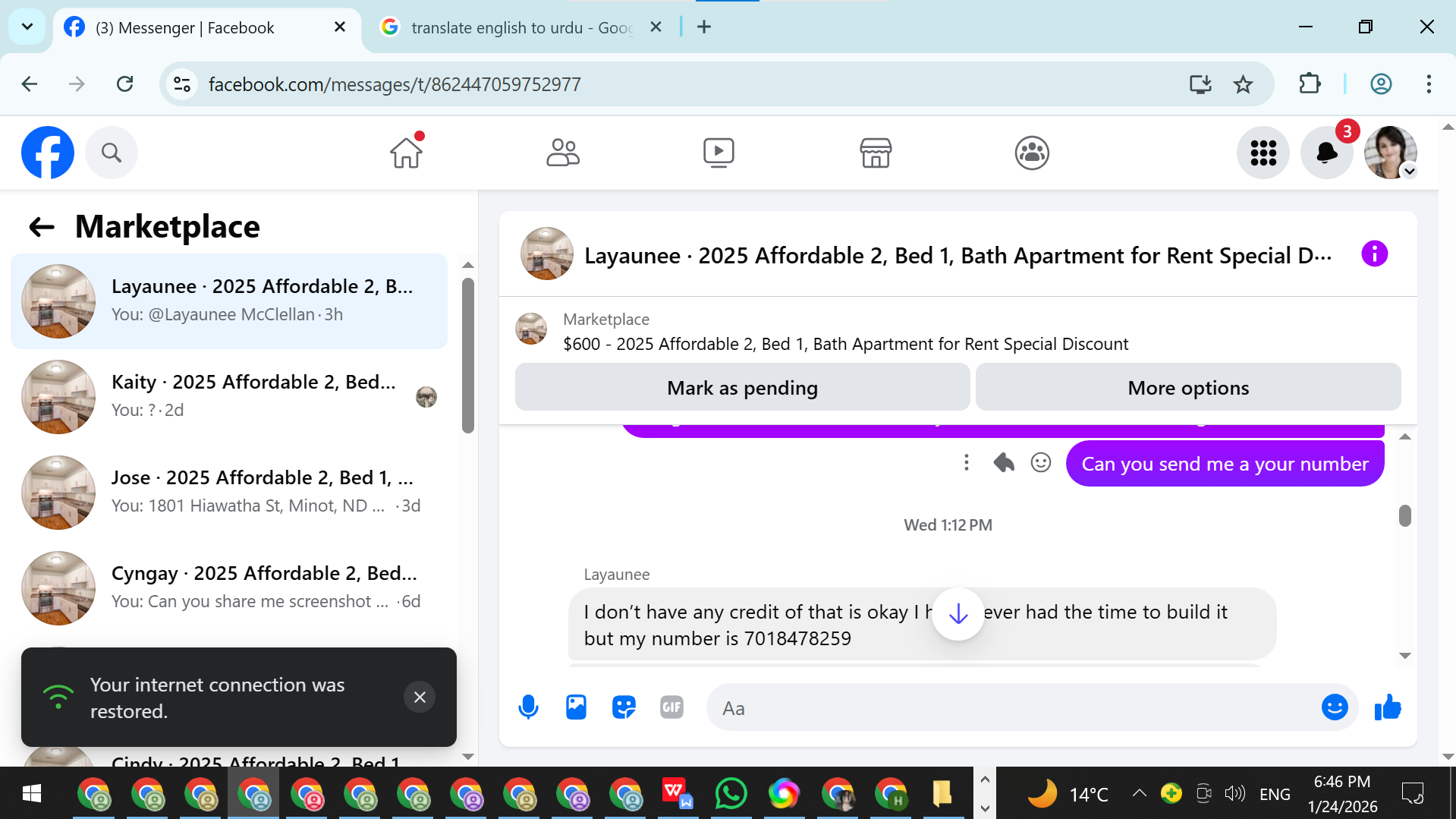The height and width of the screenshot is (819, 1456).
Task: Open the $600 Marketplace listing title link
Action: click(845, 344)
